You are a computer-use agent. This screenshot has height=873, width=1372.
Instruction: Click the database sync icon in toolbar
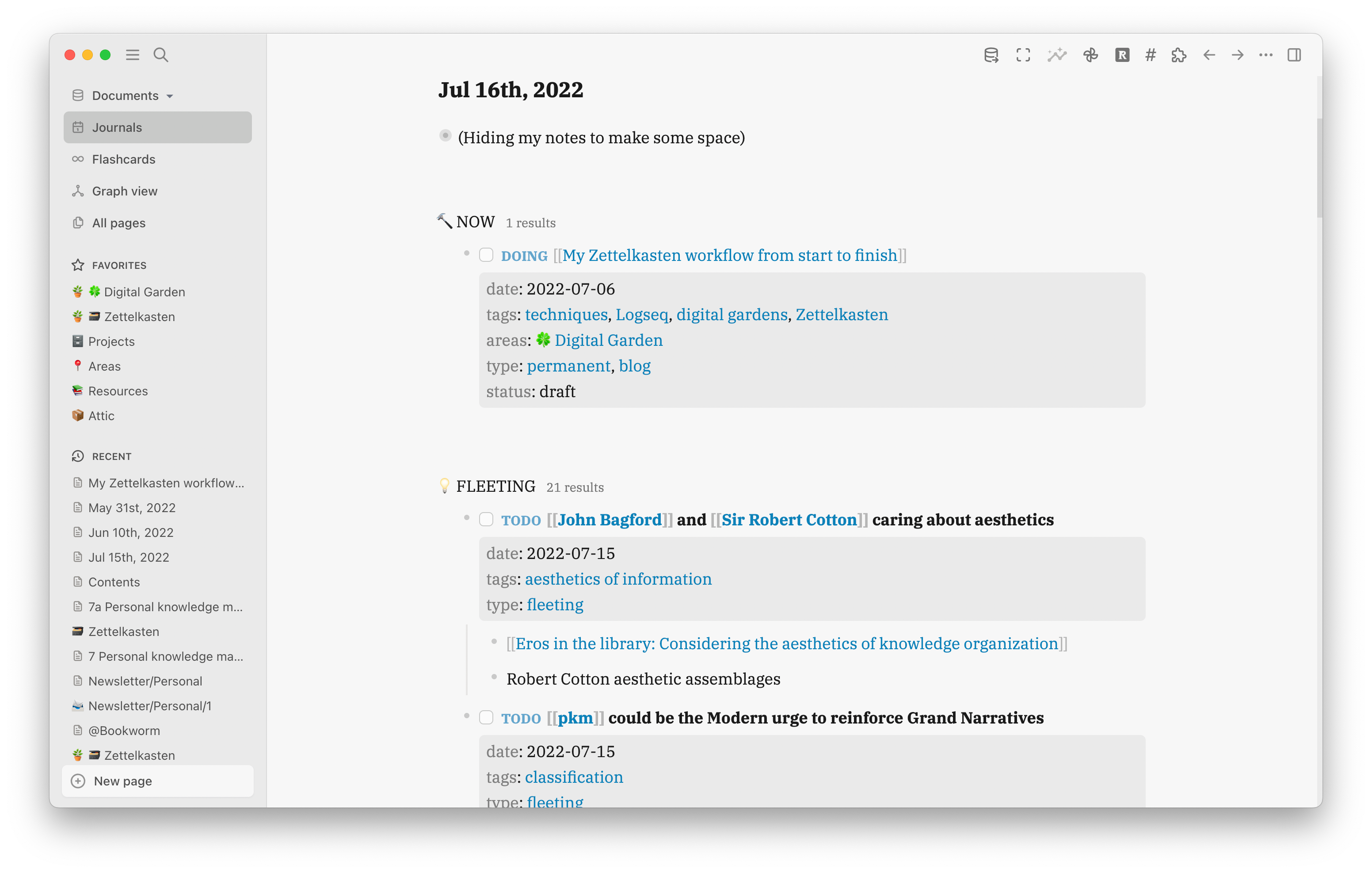click(x=991, y=55)
